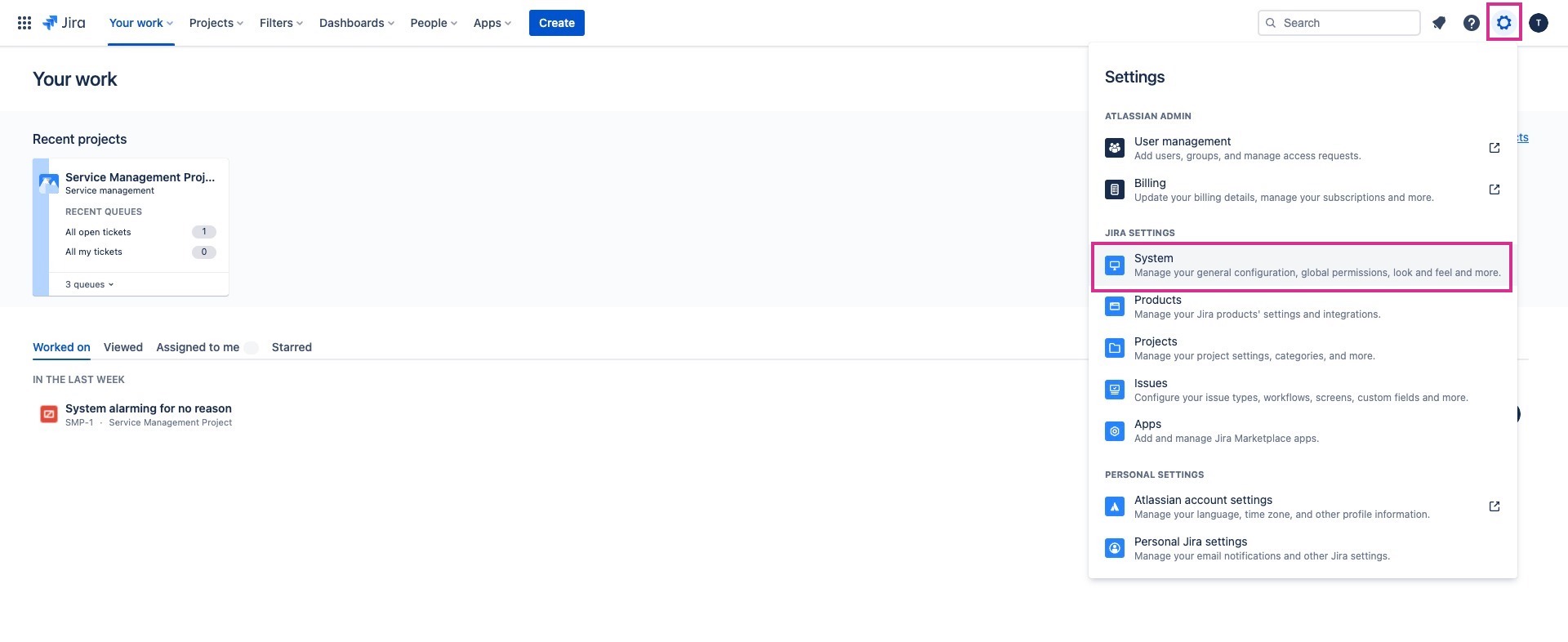Click the Personal Jira settings icon
This screenshot has width=1568, height=642.
point(1115,548)
